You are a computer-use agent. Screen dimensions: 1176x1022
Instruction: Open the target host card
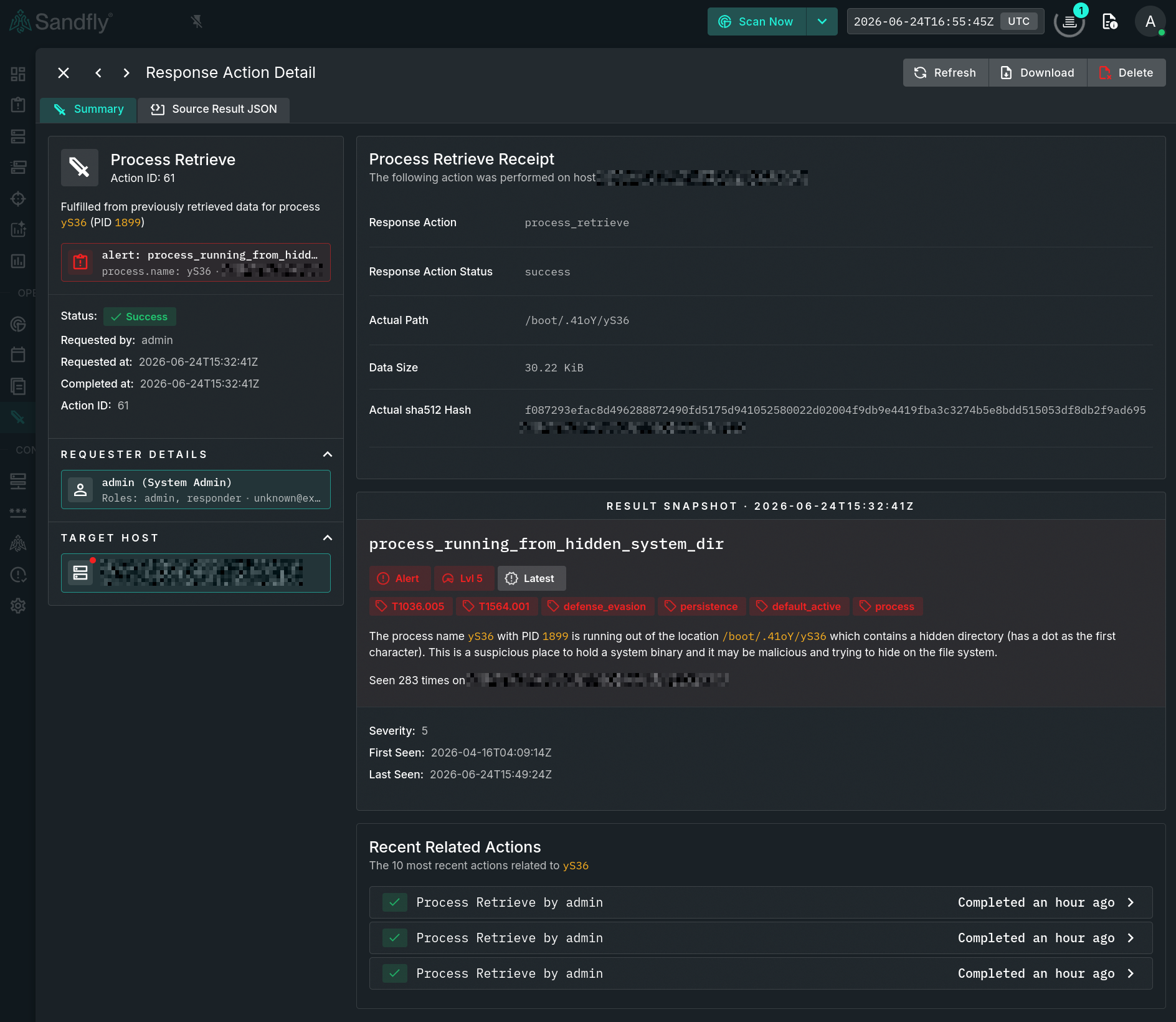[x=196, y=573]
